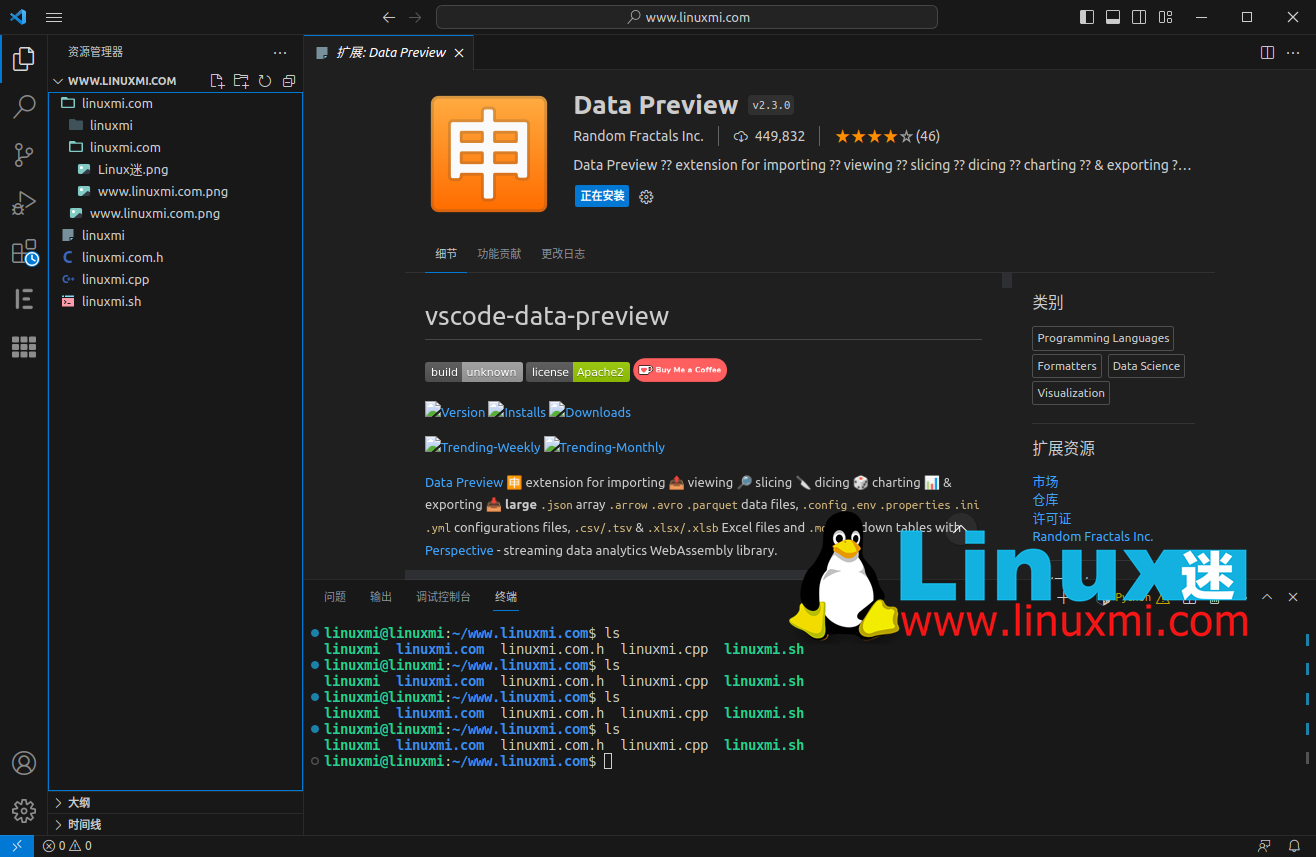Click the Buy Me a Coffee badge
The width and height of the screenshot is (1316, 857).
tap(680, 370)
